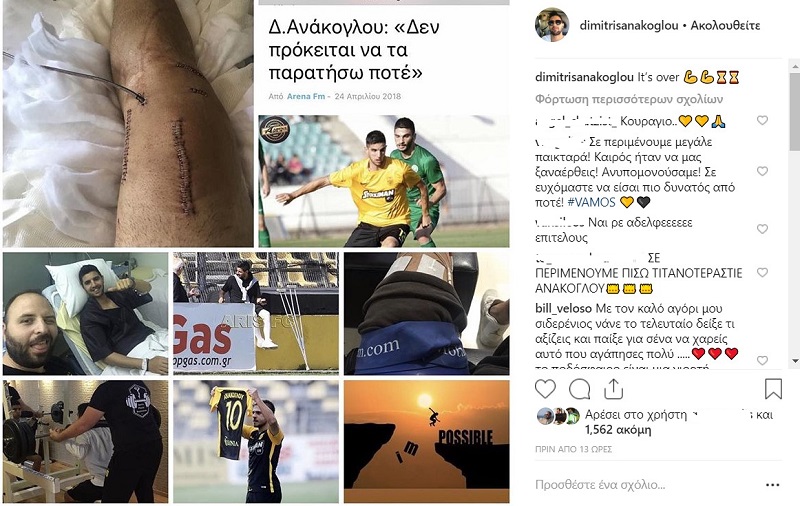Click the 'Ακολουθείτε' following button
800x506 pixels.
[x=725, y=25]
